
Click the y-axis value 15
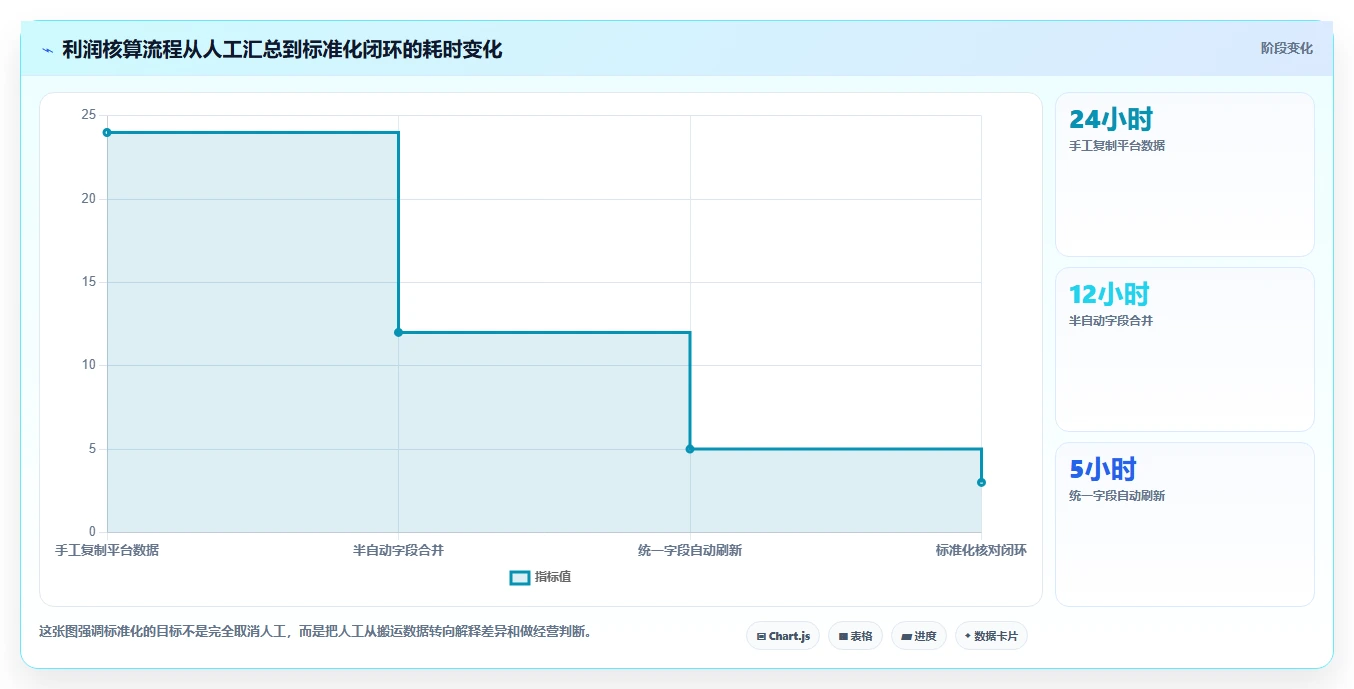pos(89,282)
